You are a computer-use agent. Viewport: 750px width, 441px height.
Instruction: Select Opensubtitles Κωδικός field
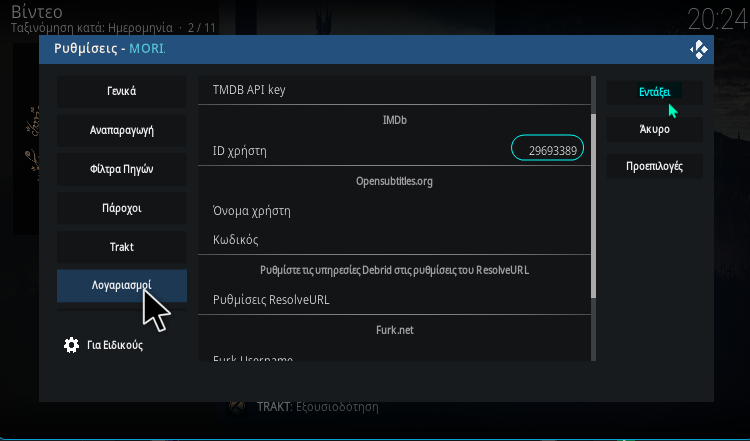[x=395, y=240]
